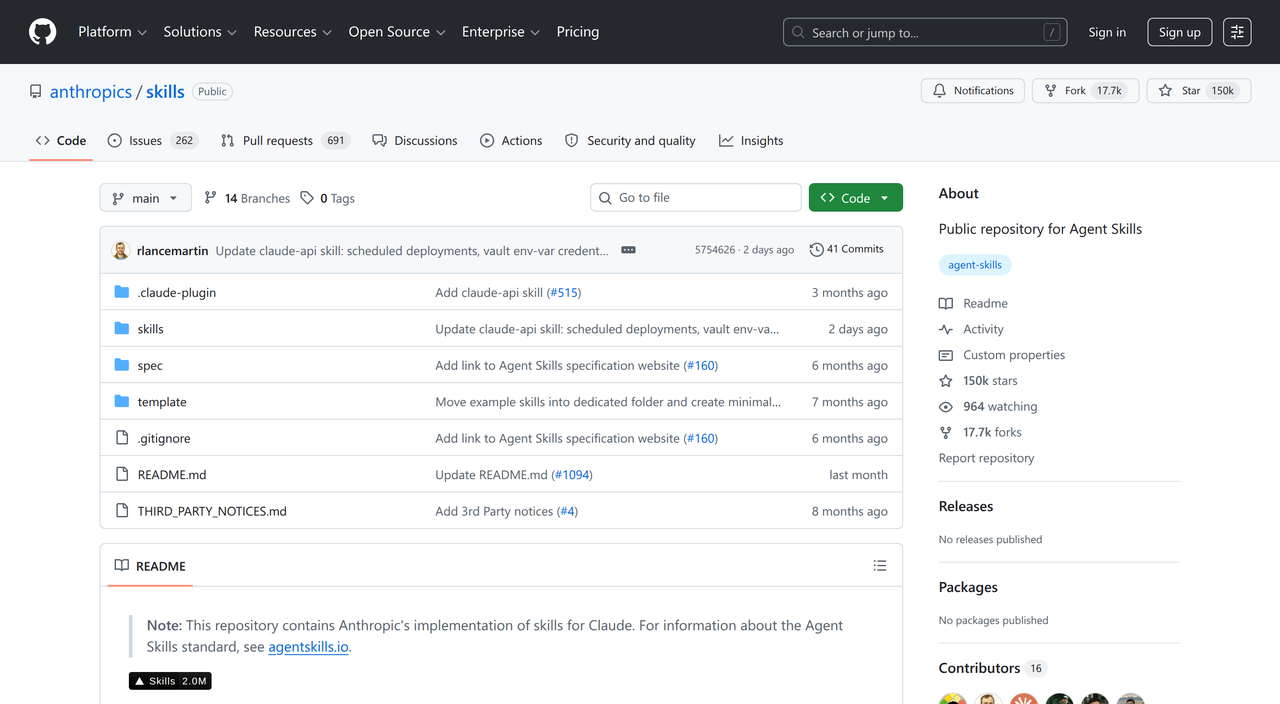Click the watching eye icon

946,407
